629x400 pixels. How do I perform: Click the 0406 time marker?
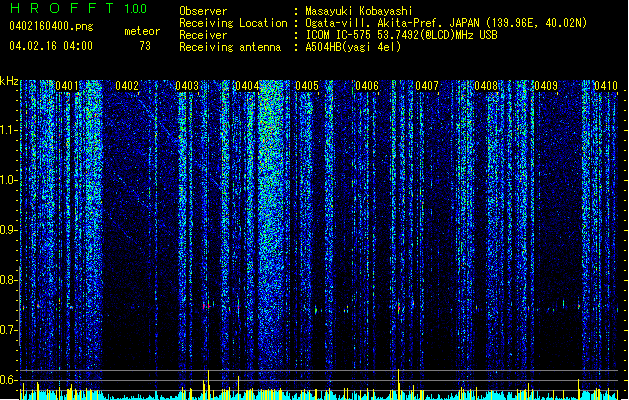pyautogui.click(x=367, y=86)
